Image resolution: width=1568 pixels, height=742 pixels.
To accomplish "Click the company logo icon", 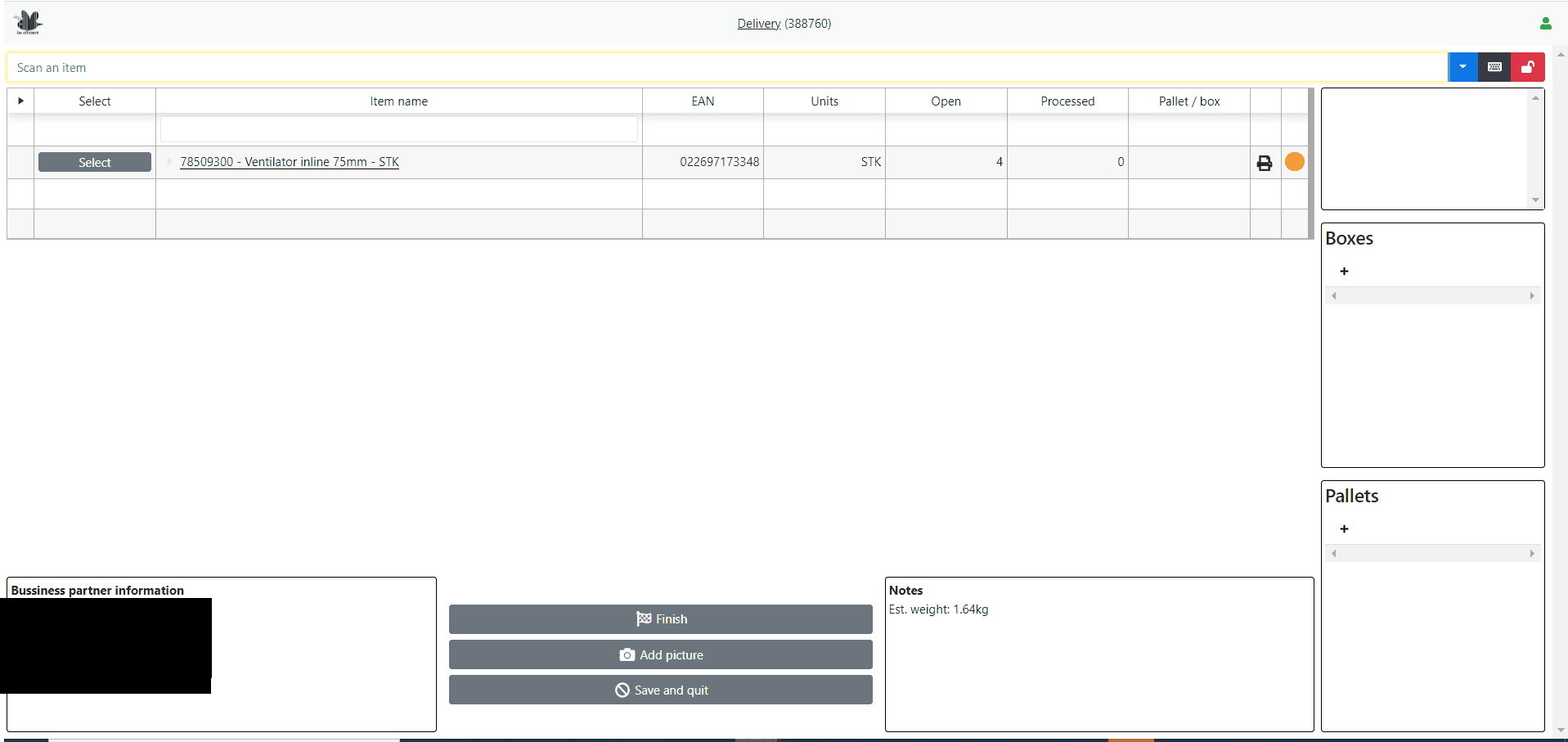I will pyautogui.click(x=29, y=22).
